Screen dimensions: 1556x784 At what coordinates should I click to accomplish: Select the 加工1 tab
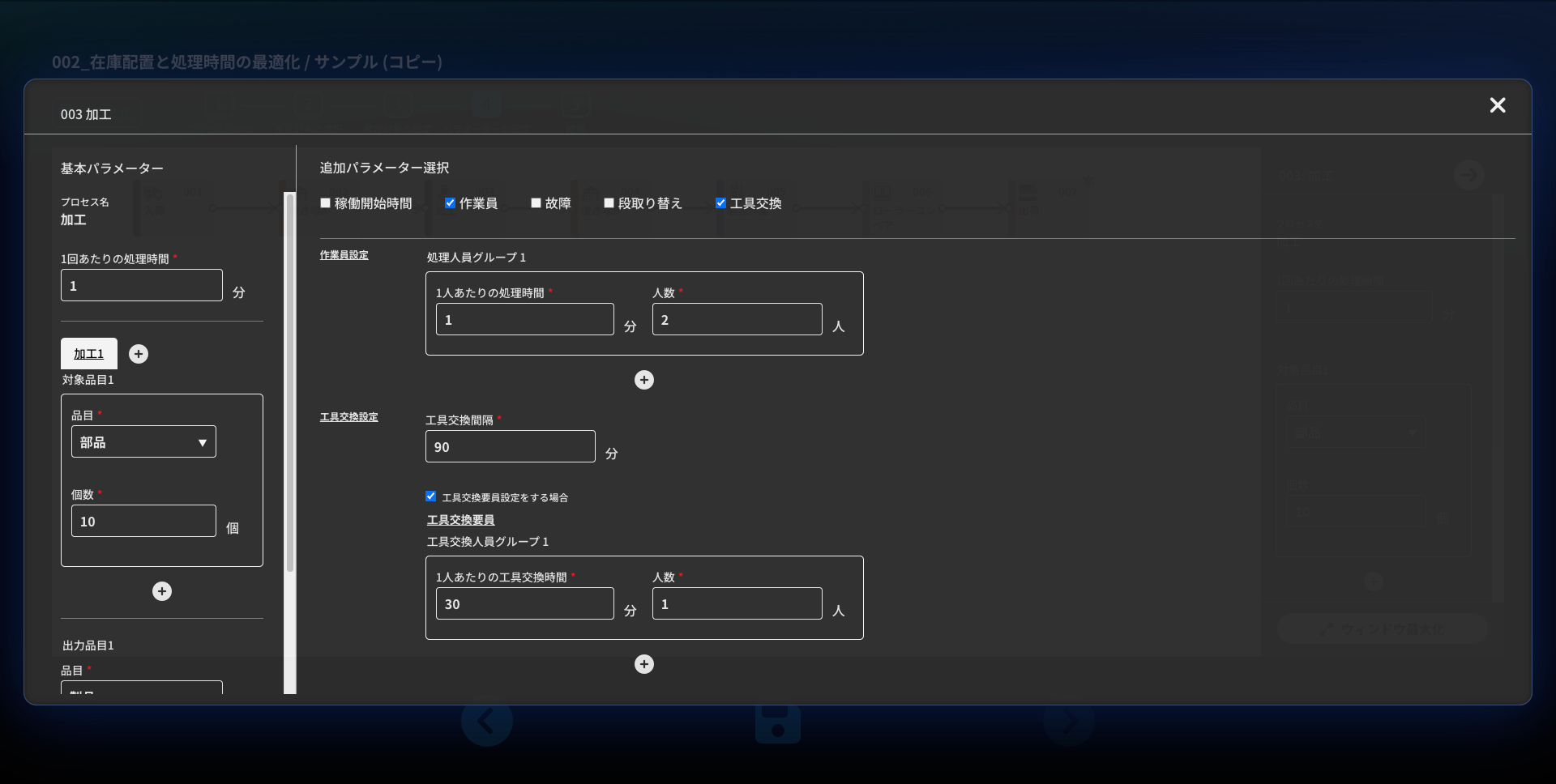click(89, 354)
